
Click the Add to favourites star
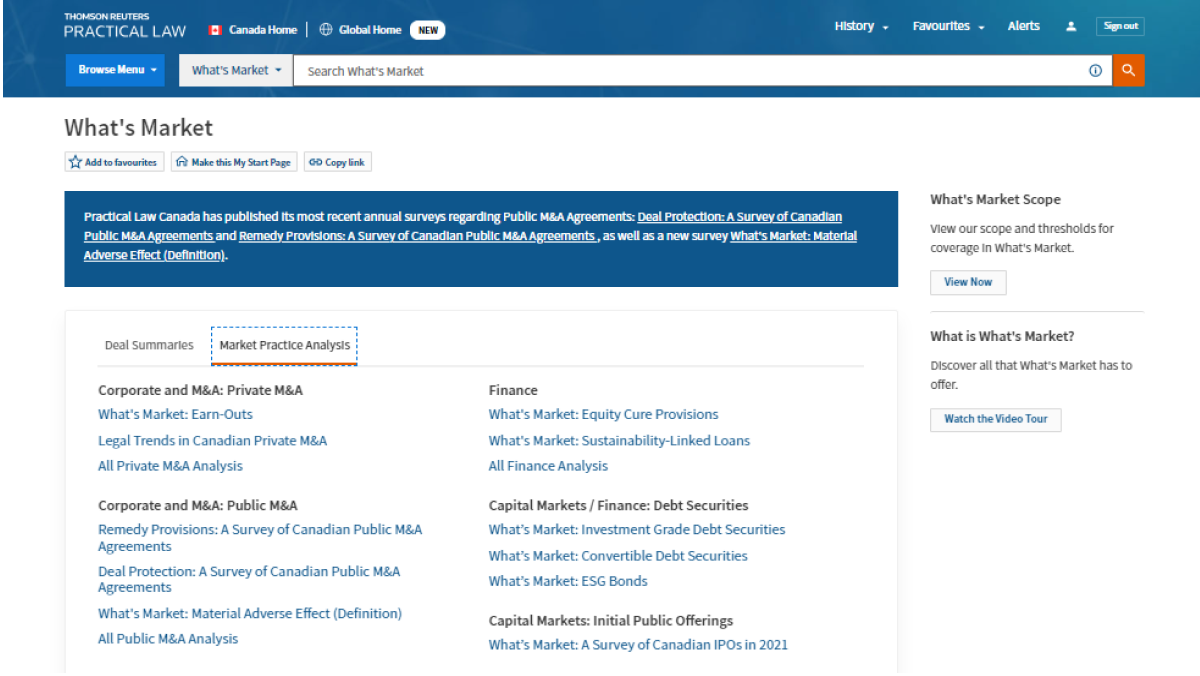tap(75, 162)
